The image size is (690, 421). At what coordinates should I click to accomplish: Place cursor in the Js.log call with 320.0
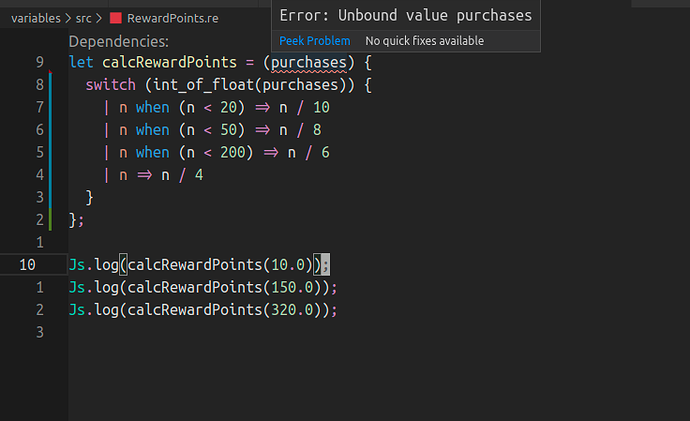click(x=202, y=309)
